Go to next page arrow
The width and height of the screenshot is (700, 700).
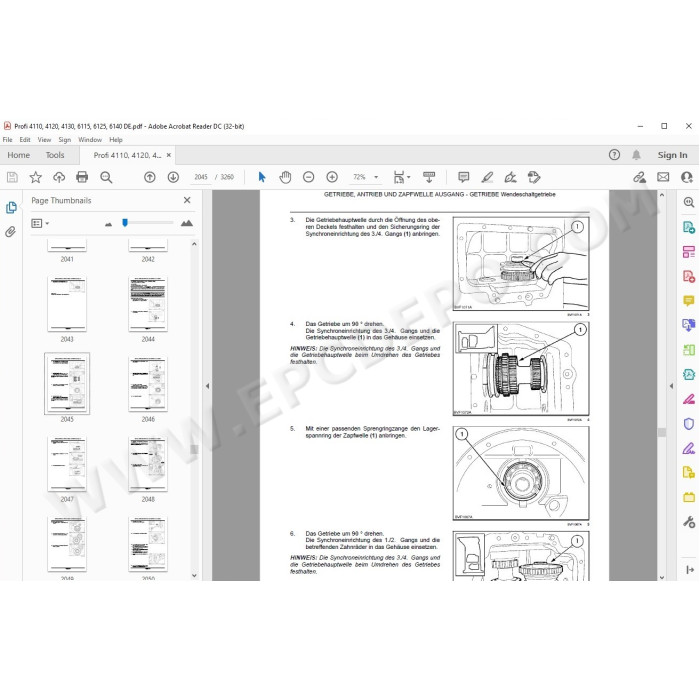coord(173,177)
